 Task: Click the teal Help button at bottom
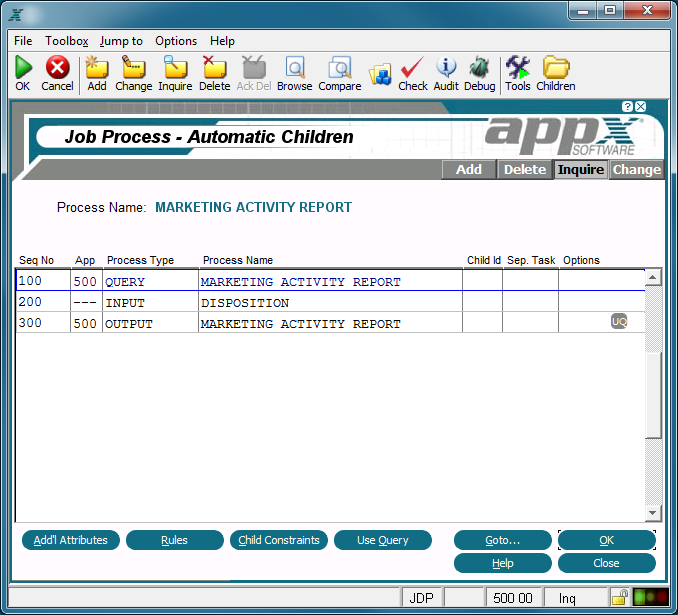[x=502, y=563]
